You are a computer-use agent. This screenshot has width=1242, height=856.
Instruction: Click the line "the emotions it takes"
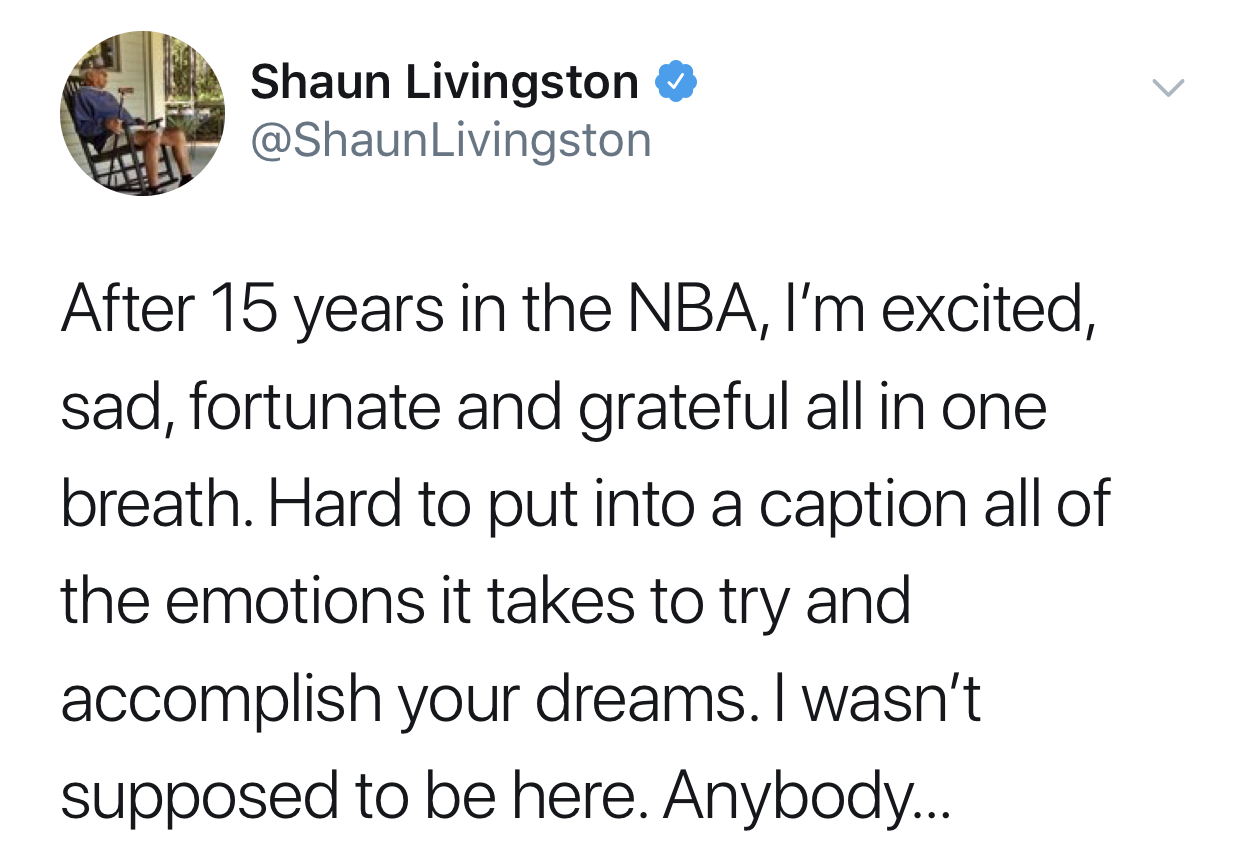click(x=485, y=601)
